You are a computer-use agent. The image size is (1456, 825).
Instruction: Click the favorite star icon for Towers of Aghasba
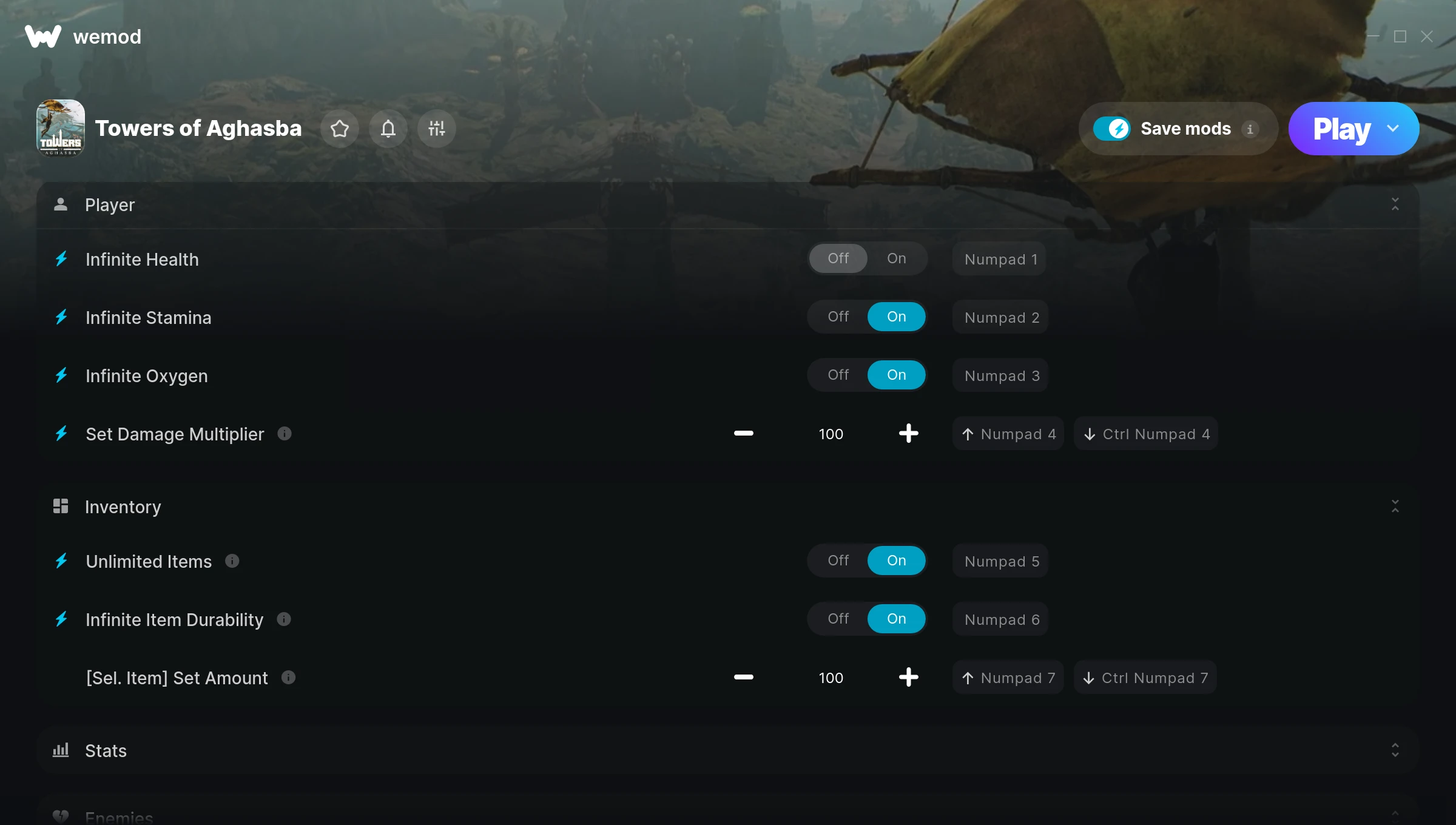(x=339, y=128)
